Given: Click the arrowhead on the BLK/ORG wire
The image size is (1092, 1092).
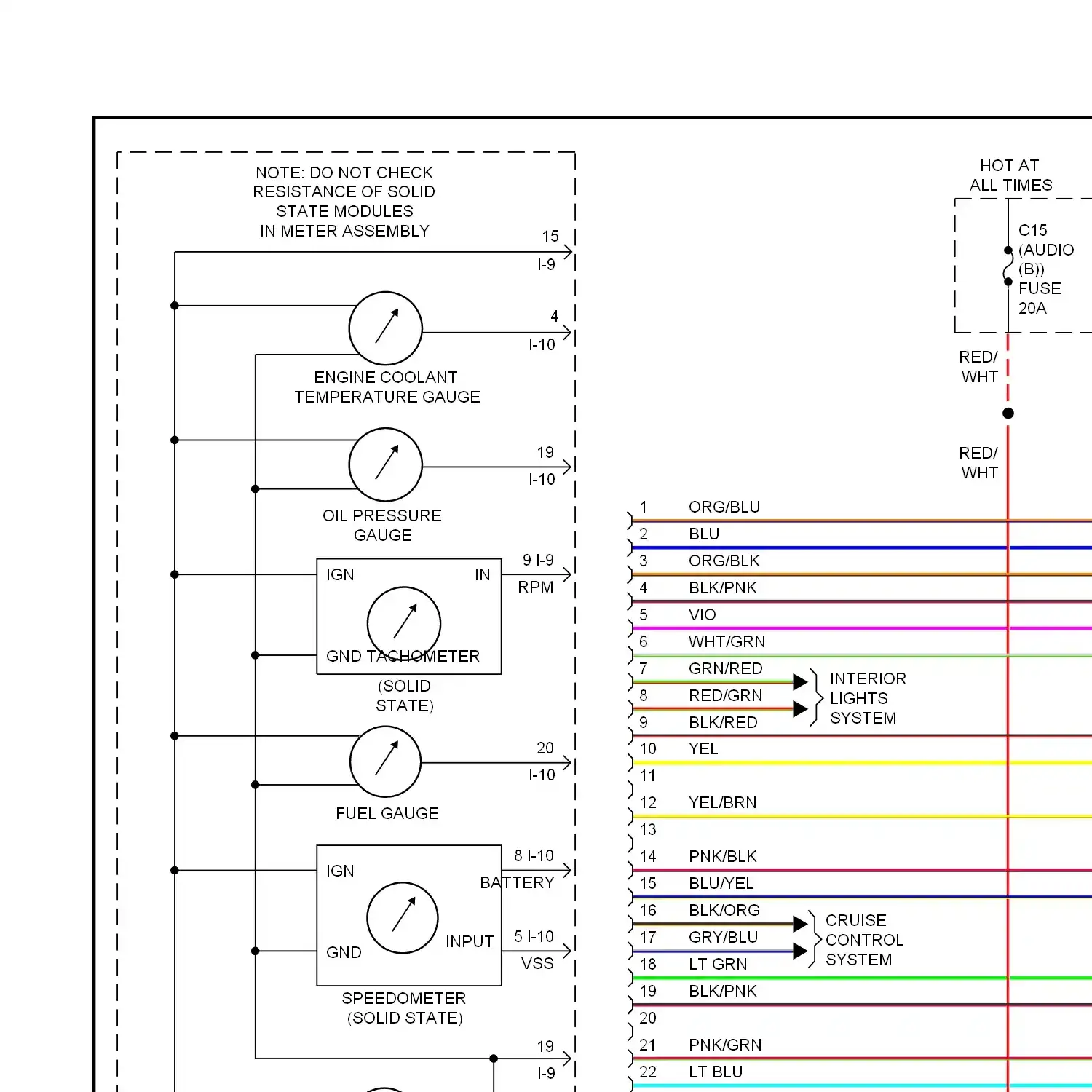Looking at the screenshot, I should pyautogui.click(x=800, y=924).
